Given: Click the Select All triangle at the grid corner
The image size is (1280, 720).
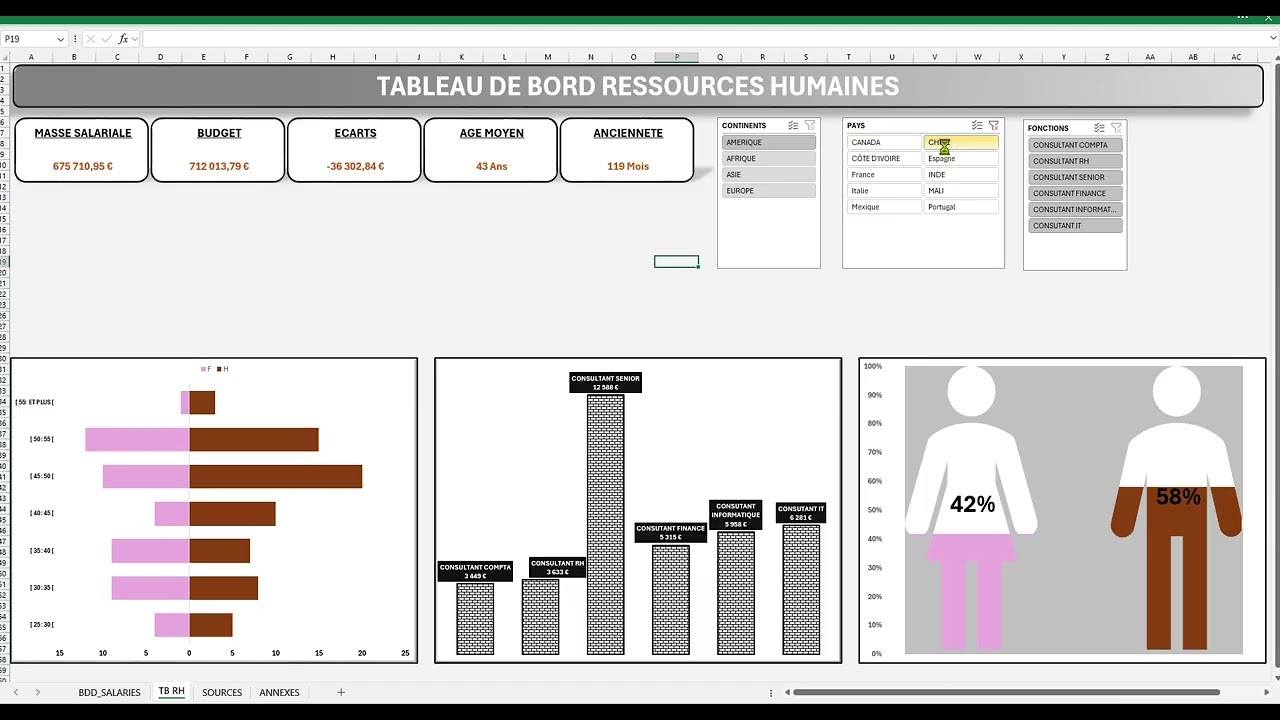Looking at the screenshot, I should (6, 57).
